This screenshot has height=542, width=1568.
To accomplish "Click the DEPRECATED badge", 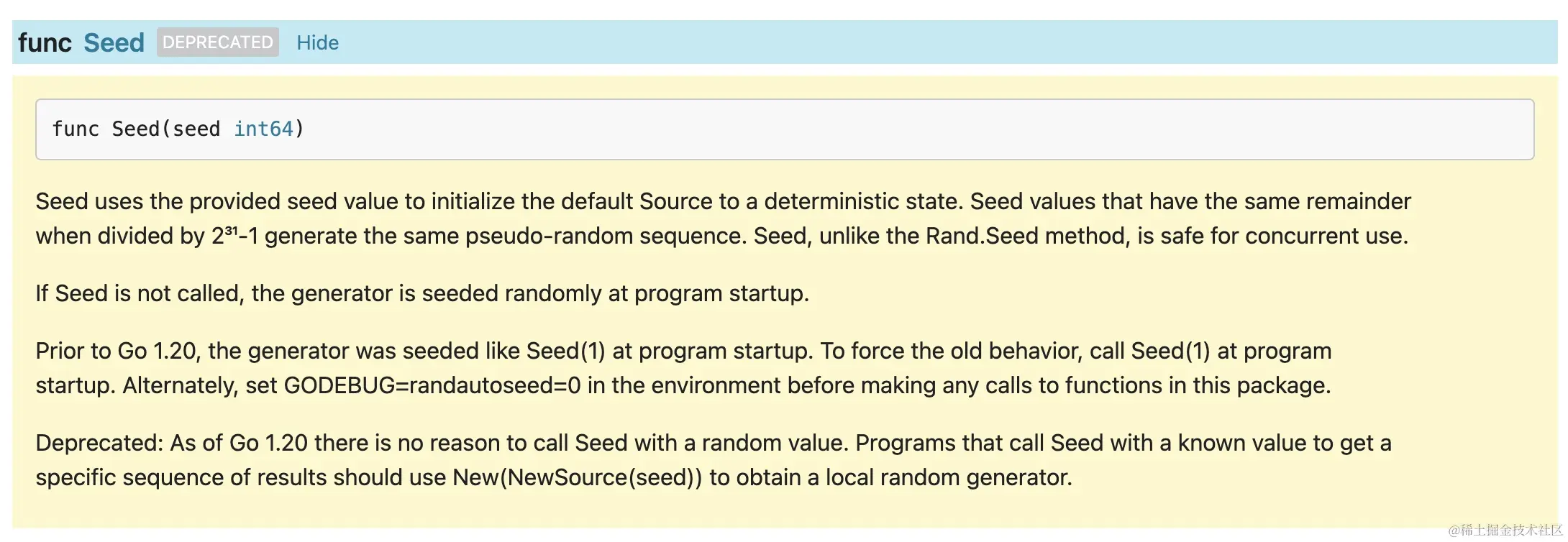I will (217, 42).
